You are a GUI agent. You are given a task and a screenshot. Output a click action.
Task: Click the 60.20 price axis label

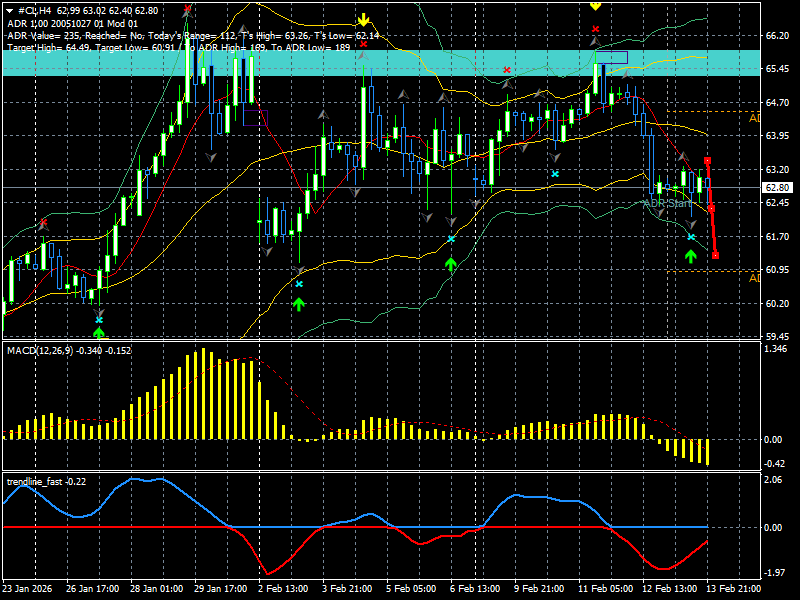click(x=777, y=304)
